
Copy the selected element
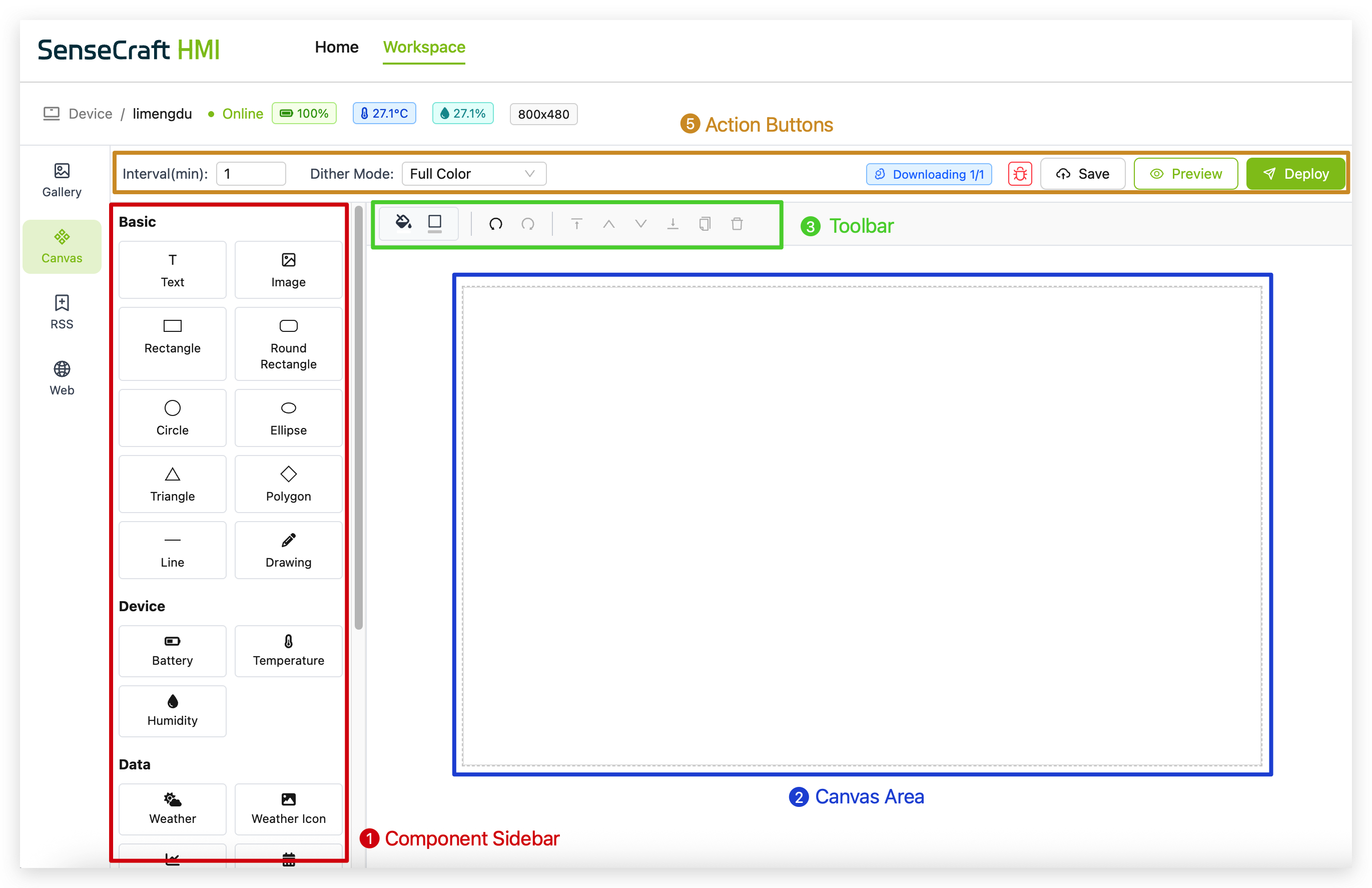click(x=704, y=224)
